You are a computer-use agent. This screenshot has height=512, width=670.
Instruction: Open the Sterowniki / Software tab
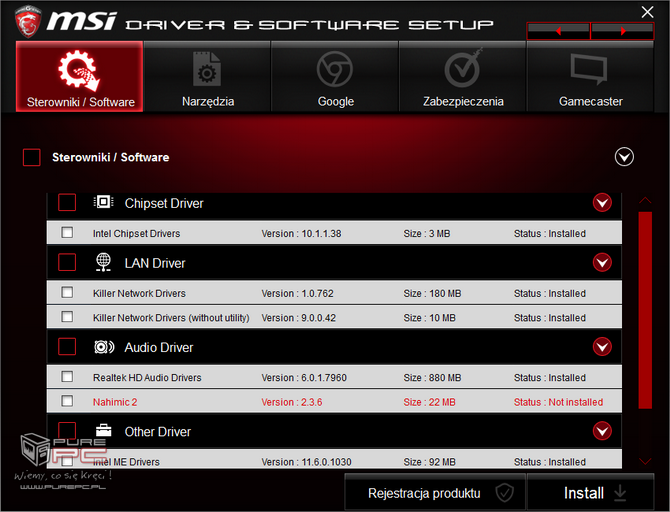[x=79, y=77]
